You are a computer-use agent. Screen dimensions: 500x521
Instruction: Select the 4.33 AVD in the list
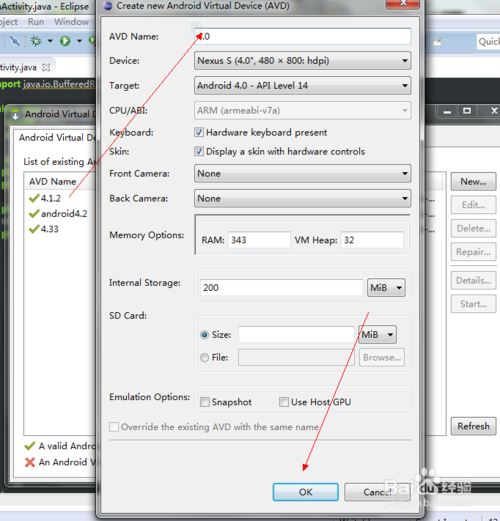(49, 229)
